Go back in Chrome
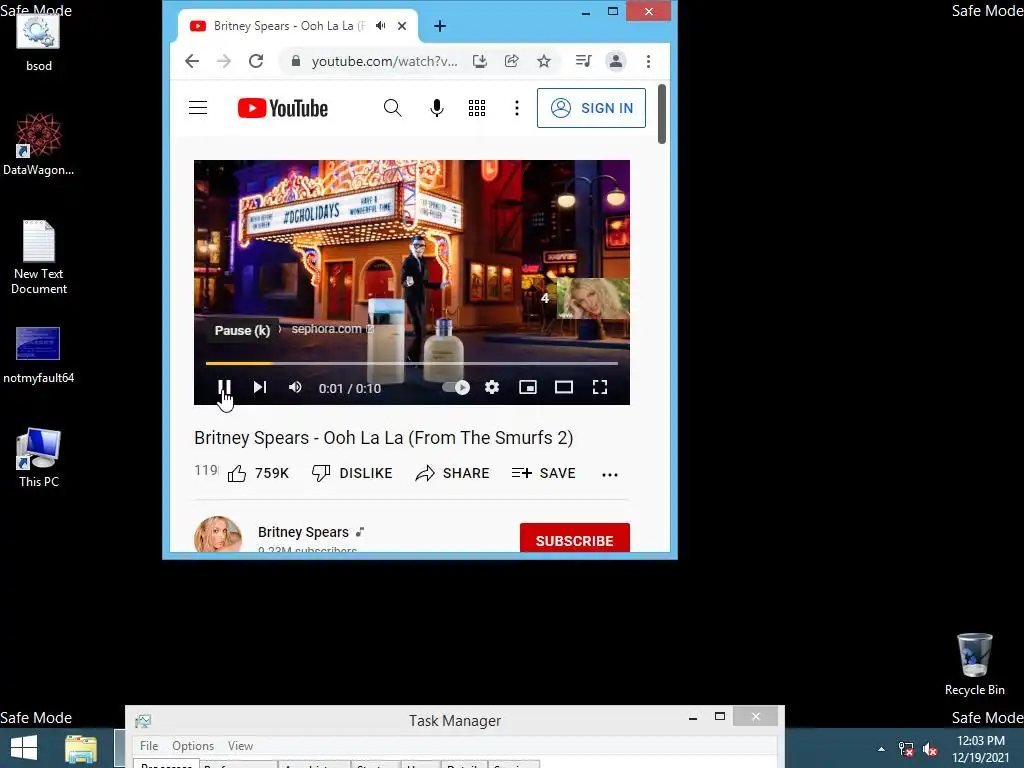This screenshot has width=1024, height=768. 192,61
